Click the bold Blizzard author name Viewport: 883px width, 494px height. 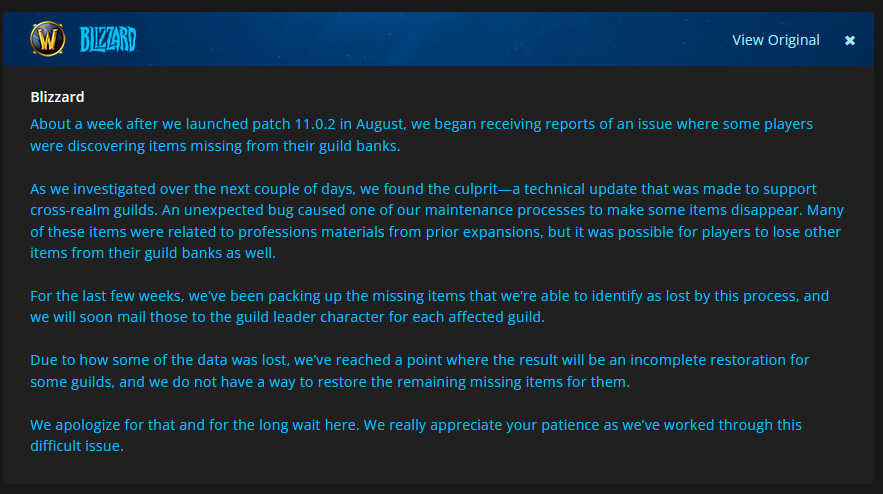tap(57, 97)
